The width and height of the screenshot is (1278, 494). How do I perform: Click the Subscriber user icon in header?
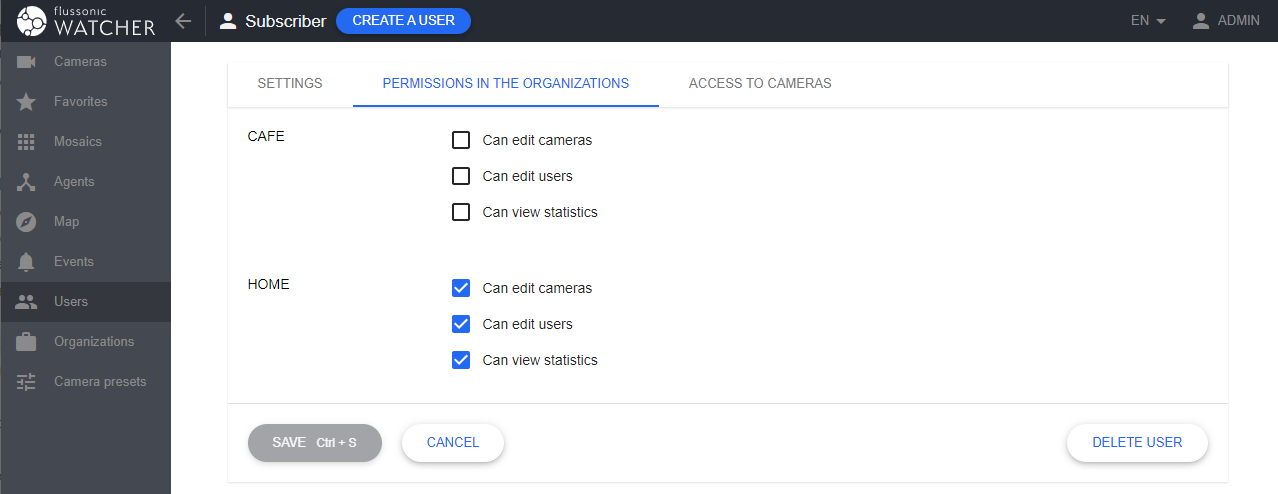(228, 21)
